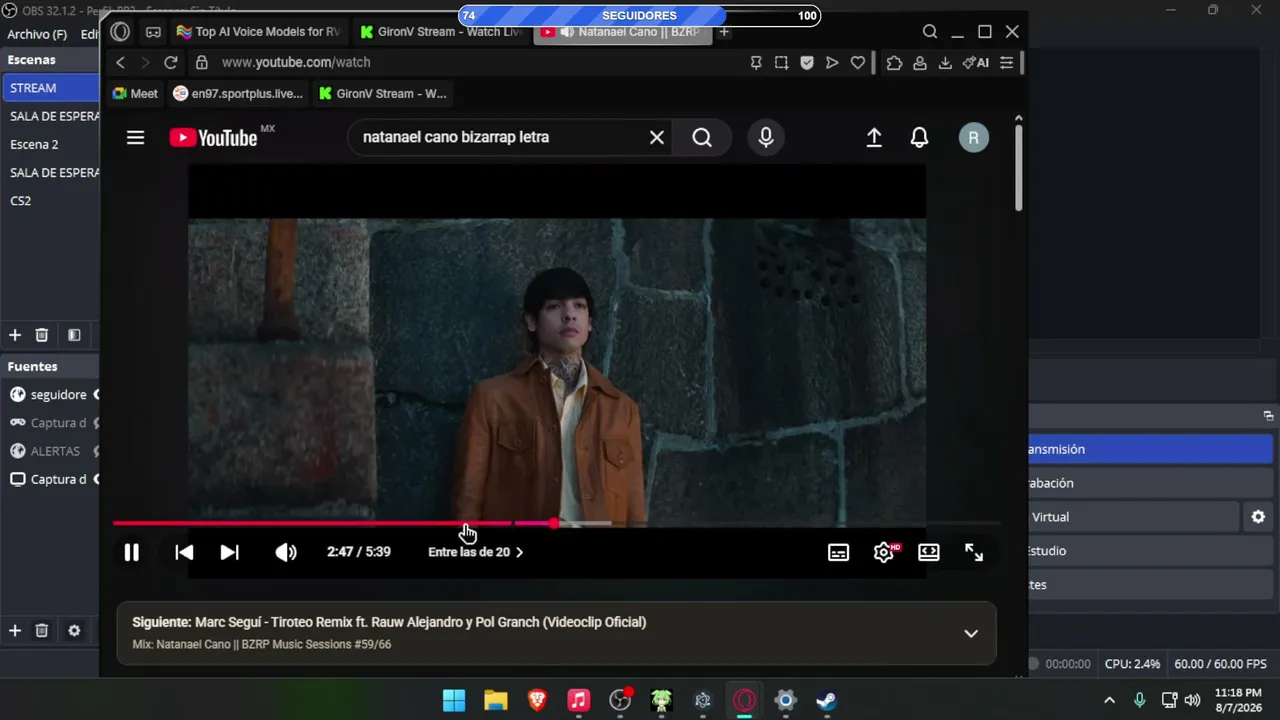The width and height of the screenshot is (1280, 720).
Task: View site info via address bar padlock
Action: pyautogui.click(x=202, y=62)
